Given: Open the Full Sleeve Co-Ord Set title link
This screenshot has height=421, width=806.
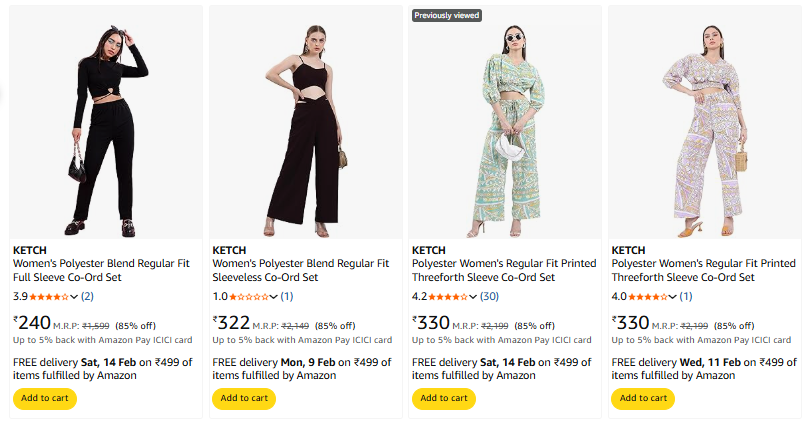Looking at the screenshot, I should 100,270.
